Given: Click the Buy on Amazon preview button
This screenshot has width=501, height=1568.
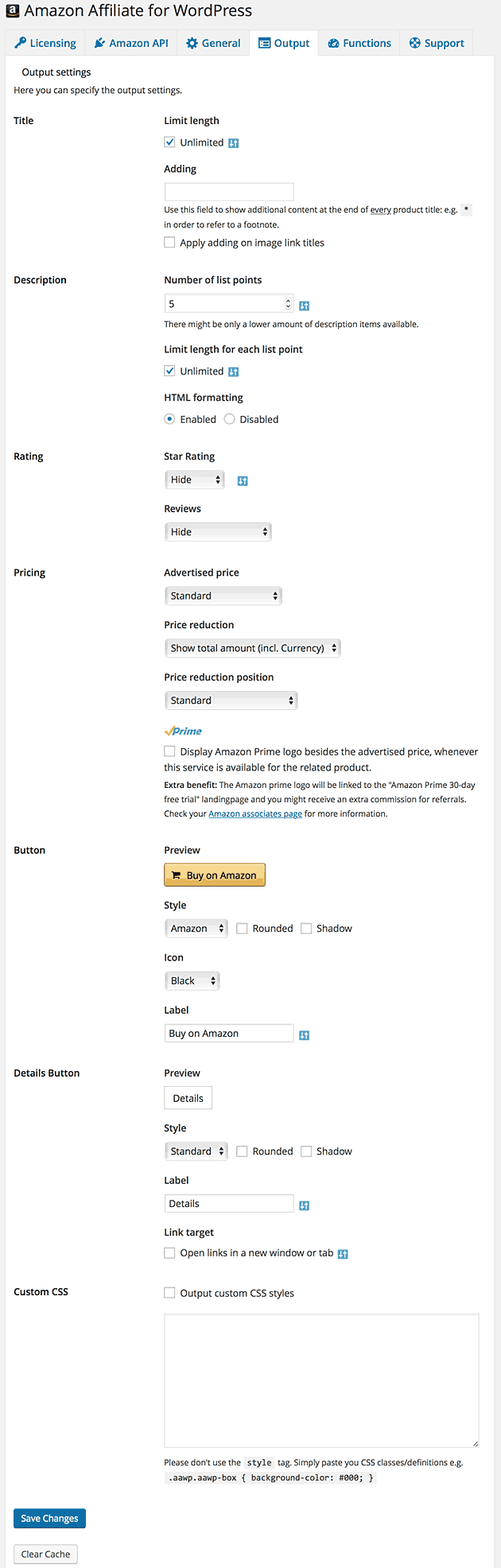Looking at the screenshot, I should tap(215, 875).
